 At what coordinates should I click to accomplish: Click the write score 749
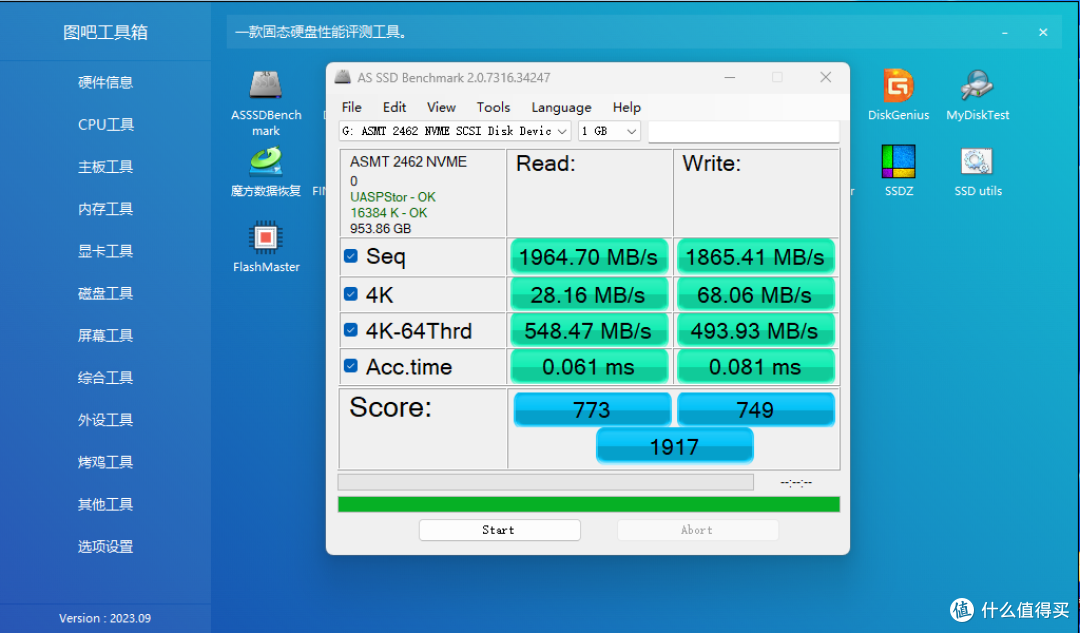pos(756,409)
